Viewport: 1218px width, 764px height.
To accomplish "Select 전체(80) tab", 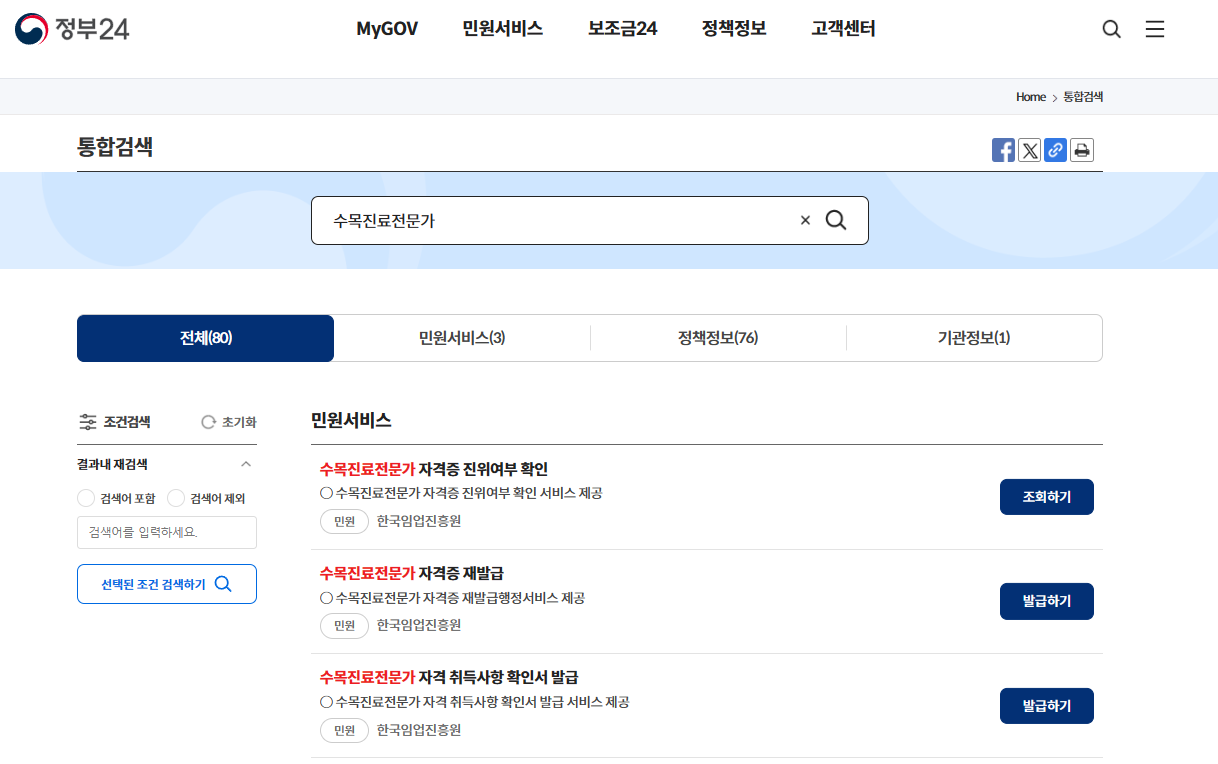I will point(205,338).
